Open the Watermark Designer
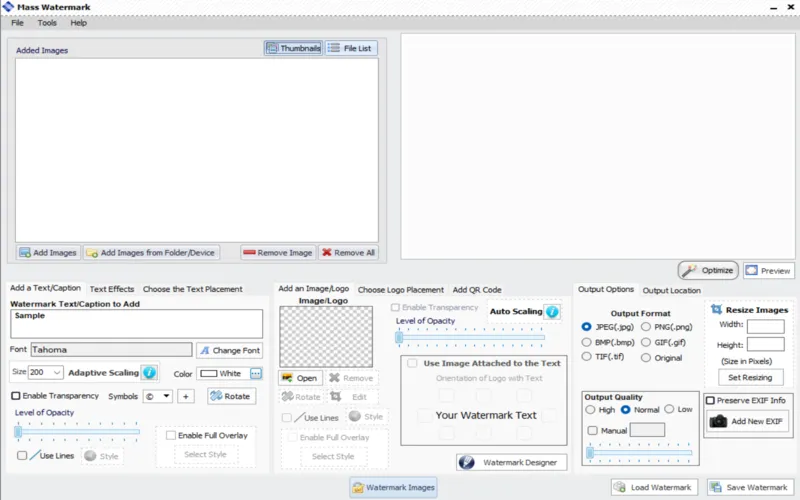Viewport: 800px width, 500px height. [511, 462]
